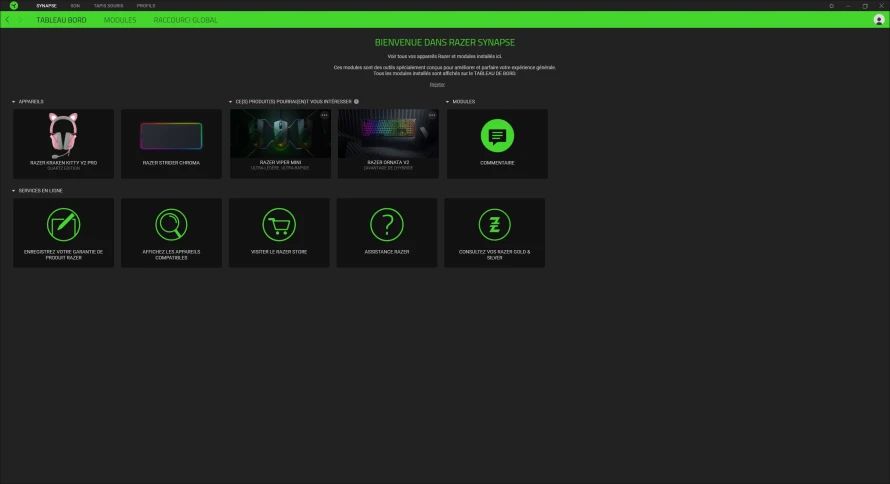Open settings gear in the title bar
This screenshot has width=890, height=484.
(832, 6)
